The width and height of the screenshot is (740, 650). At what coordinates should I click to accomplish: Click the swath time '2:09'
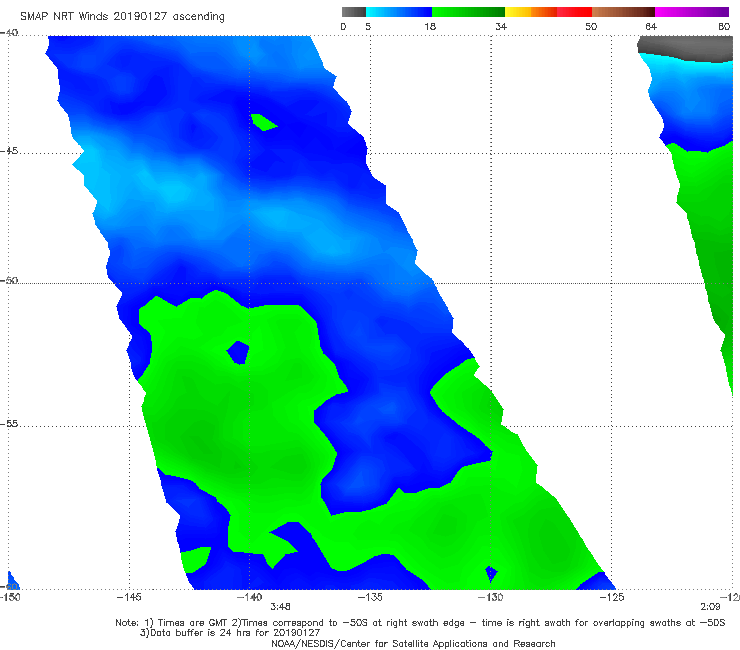[x=710, y=607]
